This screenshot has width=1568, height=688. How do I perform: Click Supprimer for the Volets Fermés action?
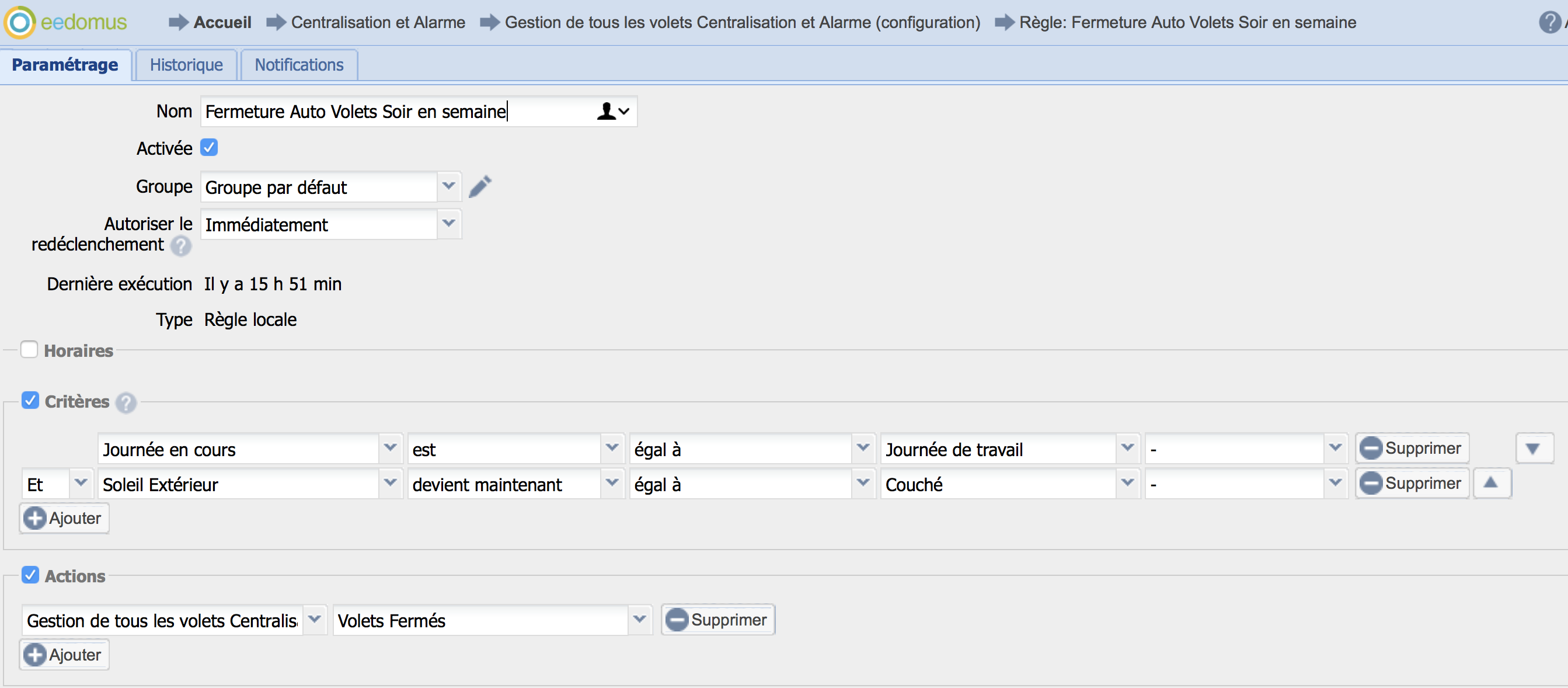pyautogui.click(x=717, y=620)
